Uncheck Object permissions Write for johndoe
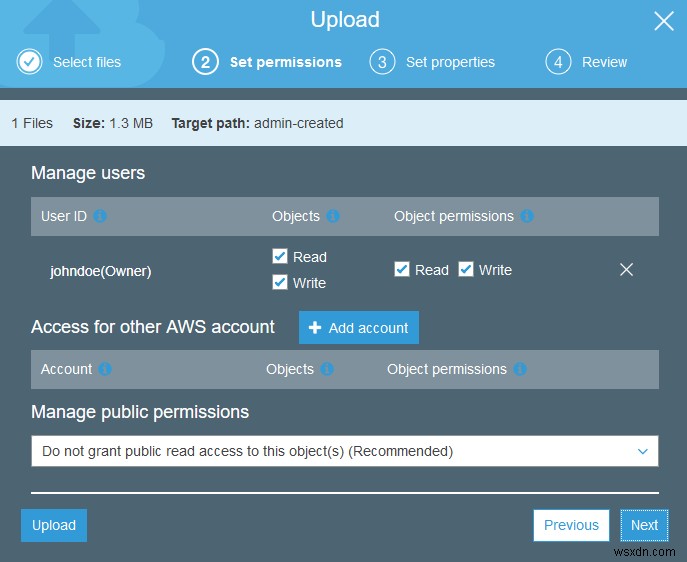Screen dimensions: 687x562 (466, 269)
